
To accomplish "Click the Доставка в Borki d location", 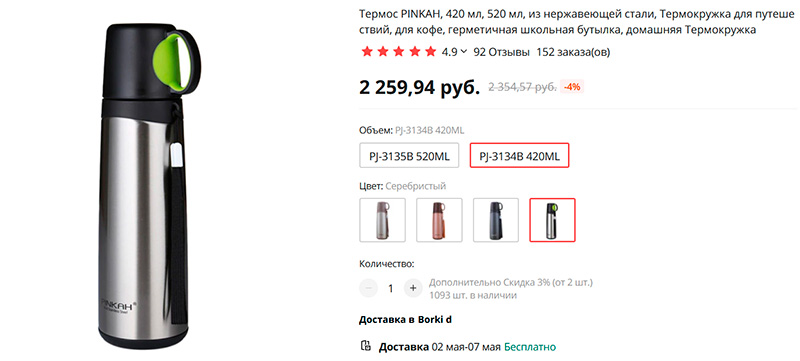I will 405,320.
